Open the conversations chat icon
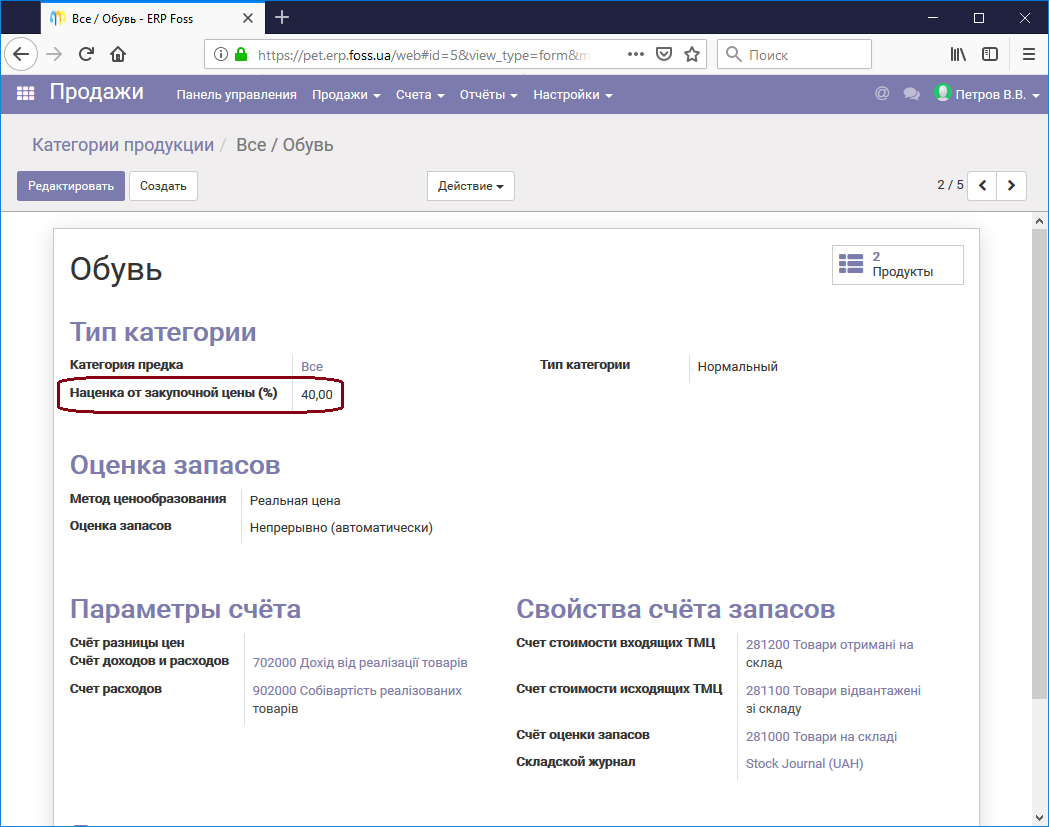This screenshot has width=1049, height=827. (x=911, y=94)
